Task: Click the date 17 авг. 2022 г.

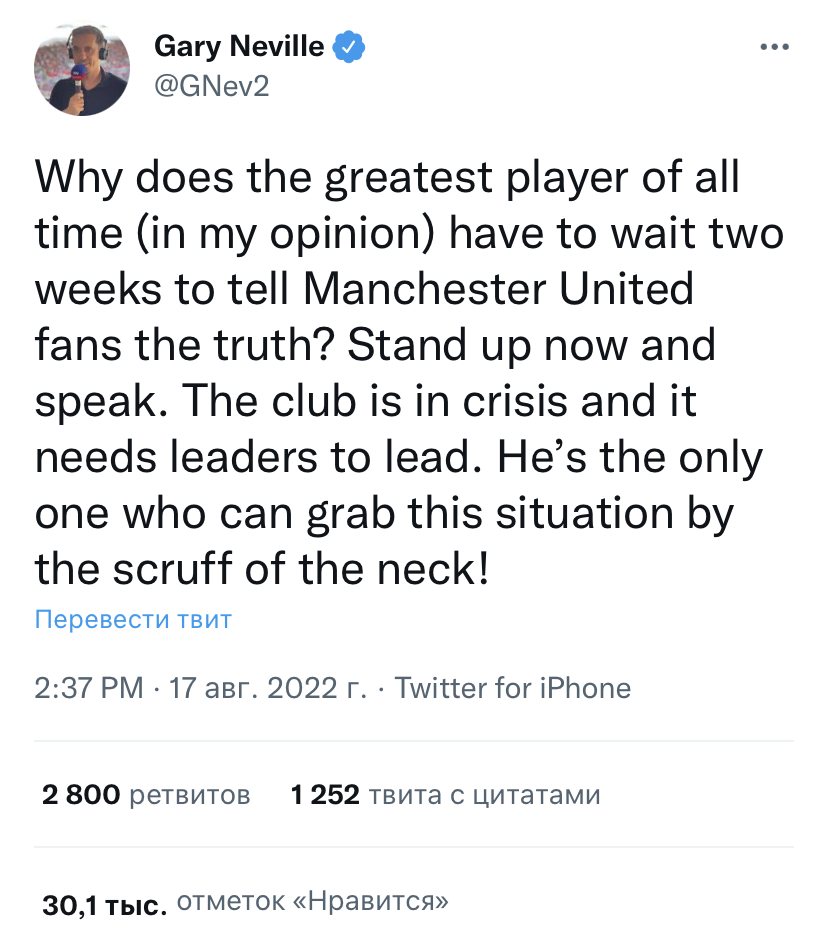Action: 268,688
